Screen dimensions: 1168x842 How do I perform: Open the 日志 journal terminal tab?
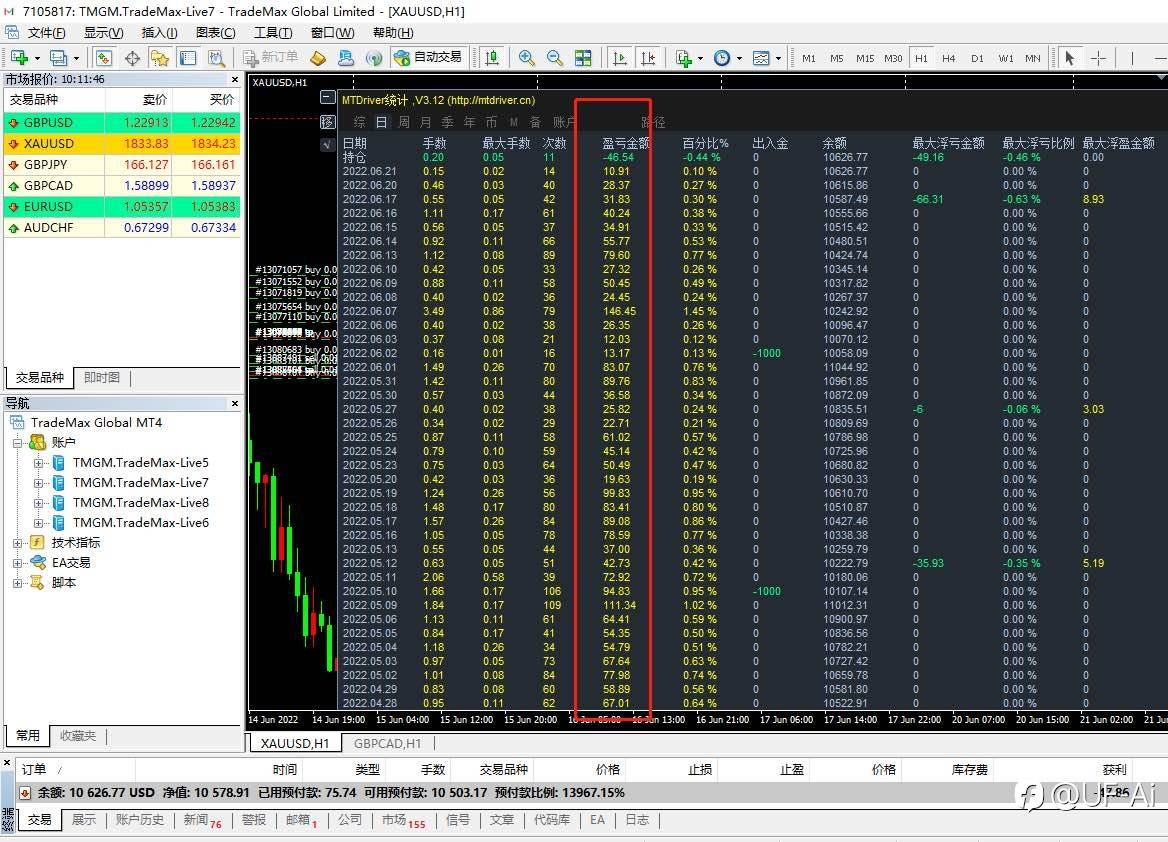(x=637, y=820)
